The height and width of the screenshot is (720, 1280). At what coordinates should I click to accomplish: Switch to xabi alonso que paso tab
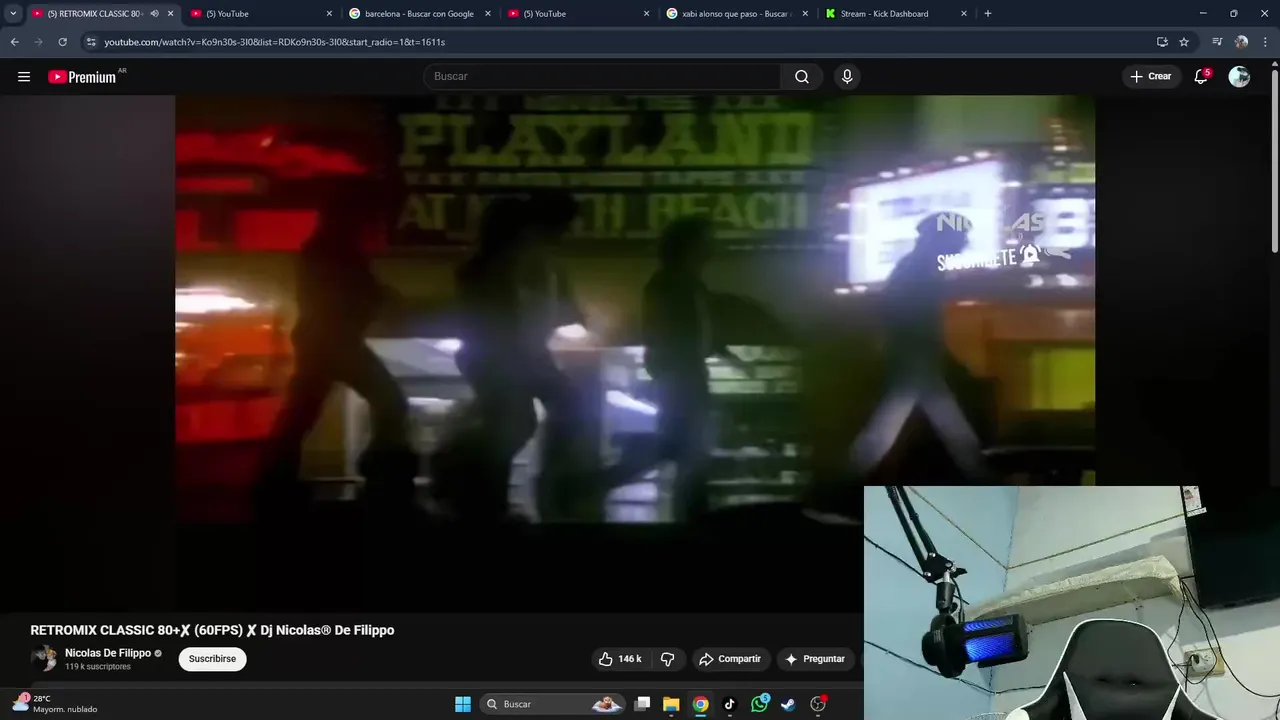(735, 14)
